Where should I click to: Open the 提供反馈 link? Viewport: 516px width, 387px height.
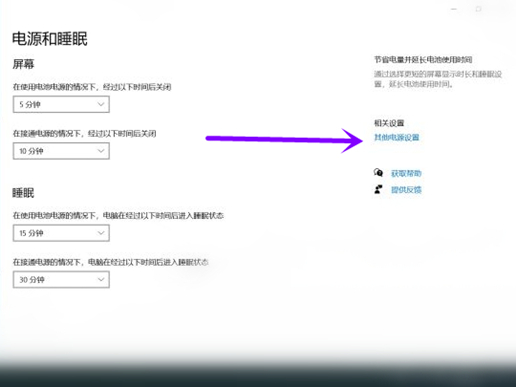point(406,190)
